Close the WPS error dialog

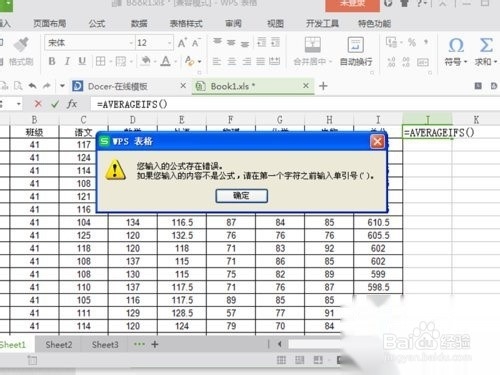tap(377, 142)
